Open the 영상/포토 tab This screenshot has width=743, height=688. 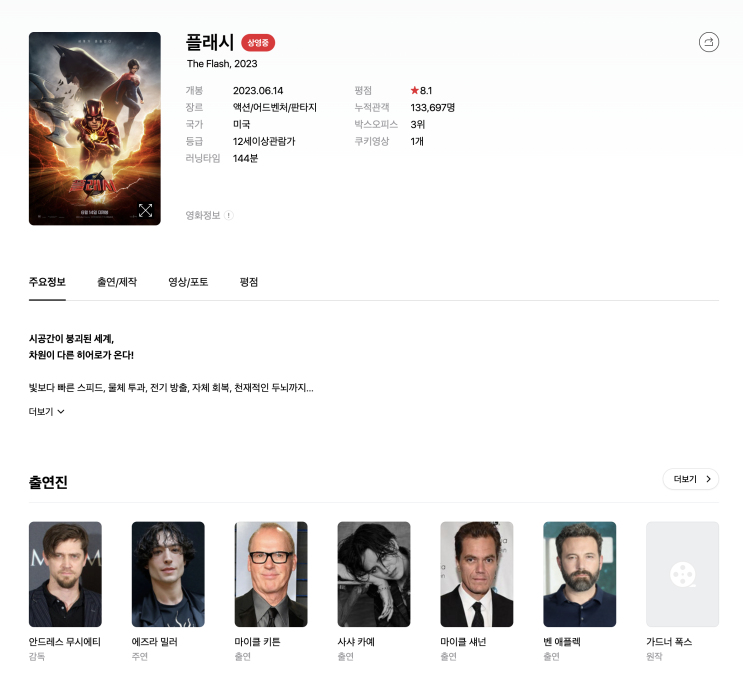coord(188,282)
